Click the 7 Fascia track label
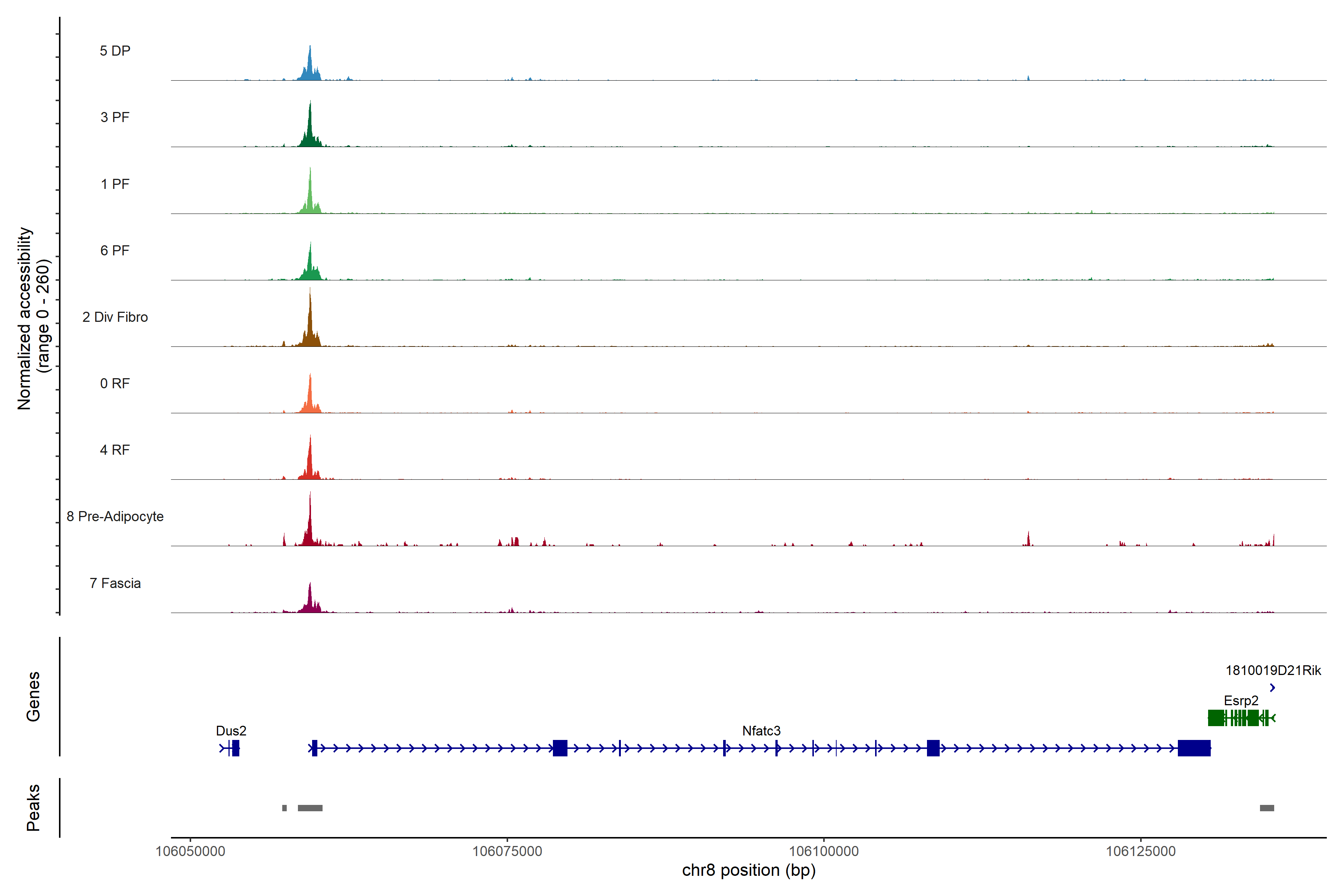1344x896 pixels. (x=115, y=584)
